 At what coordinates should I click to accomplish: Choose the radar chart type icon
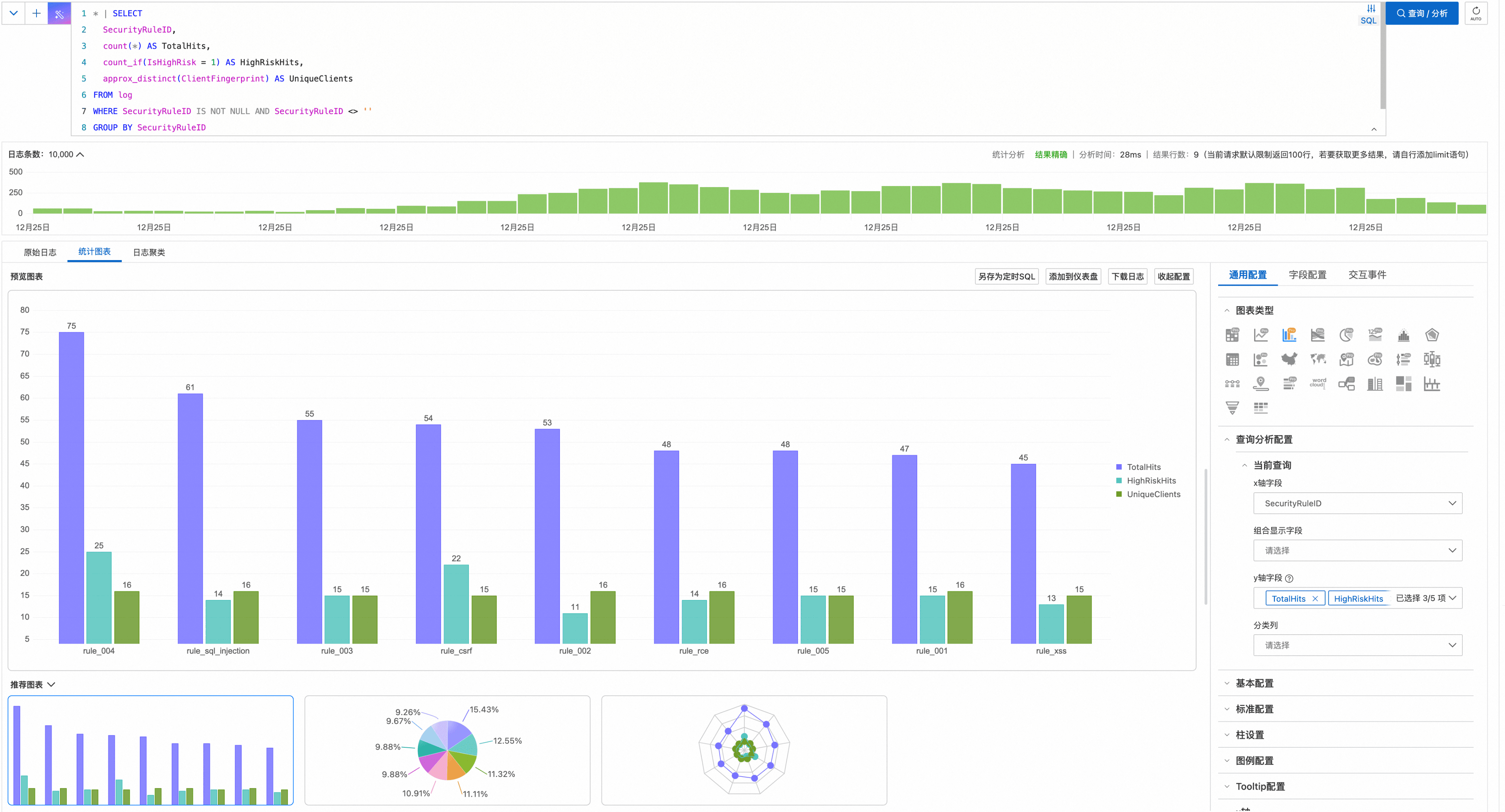1431,335
